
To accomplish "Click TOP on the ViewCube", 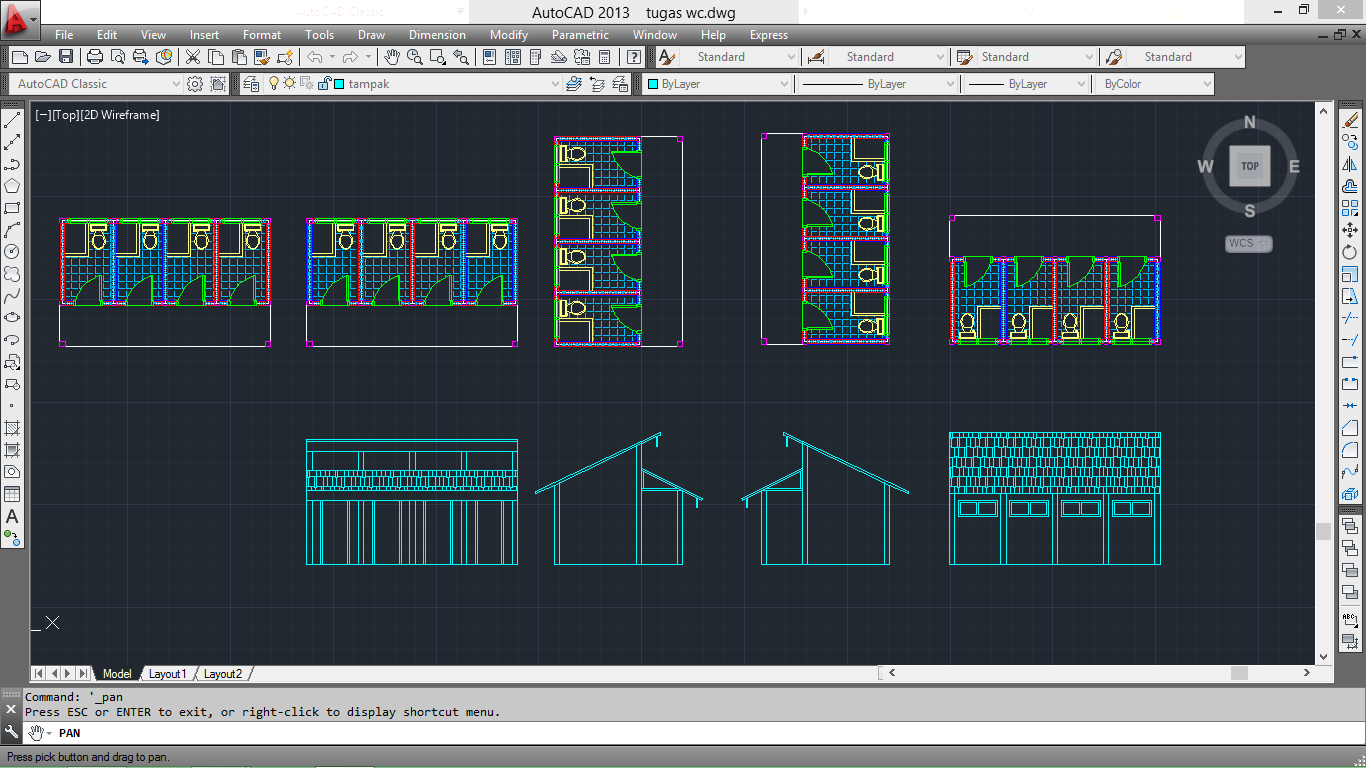I will click(x=1249, y=166).
